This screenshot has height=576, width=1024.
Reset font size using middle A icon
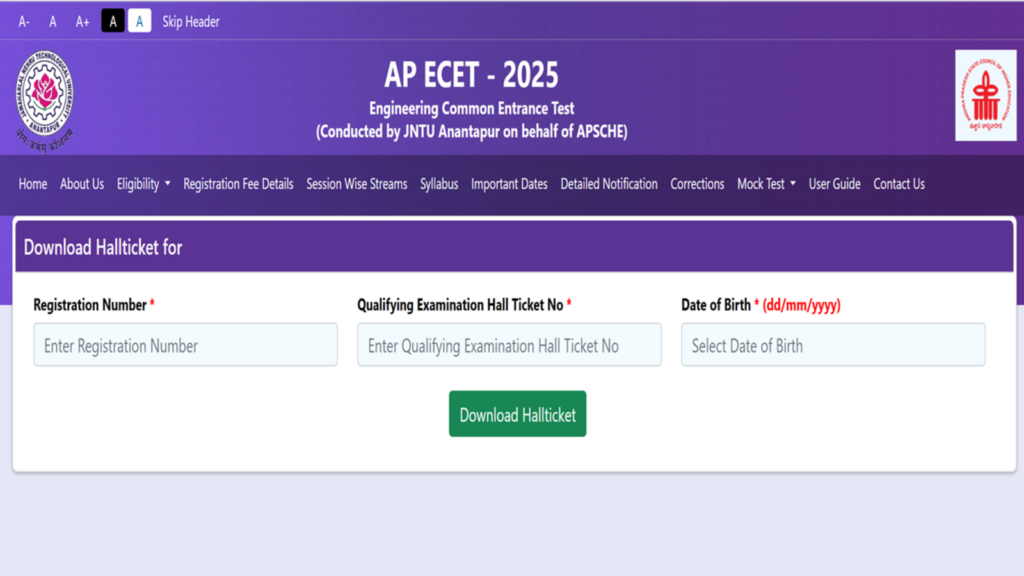pos(52,21)
